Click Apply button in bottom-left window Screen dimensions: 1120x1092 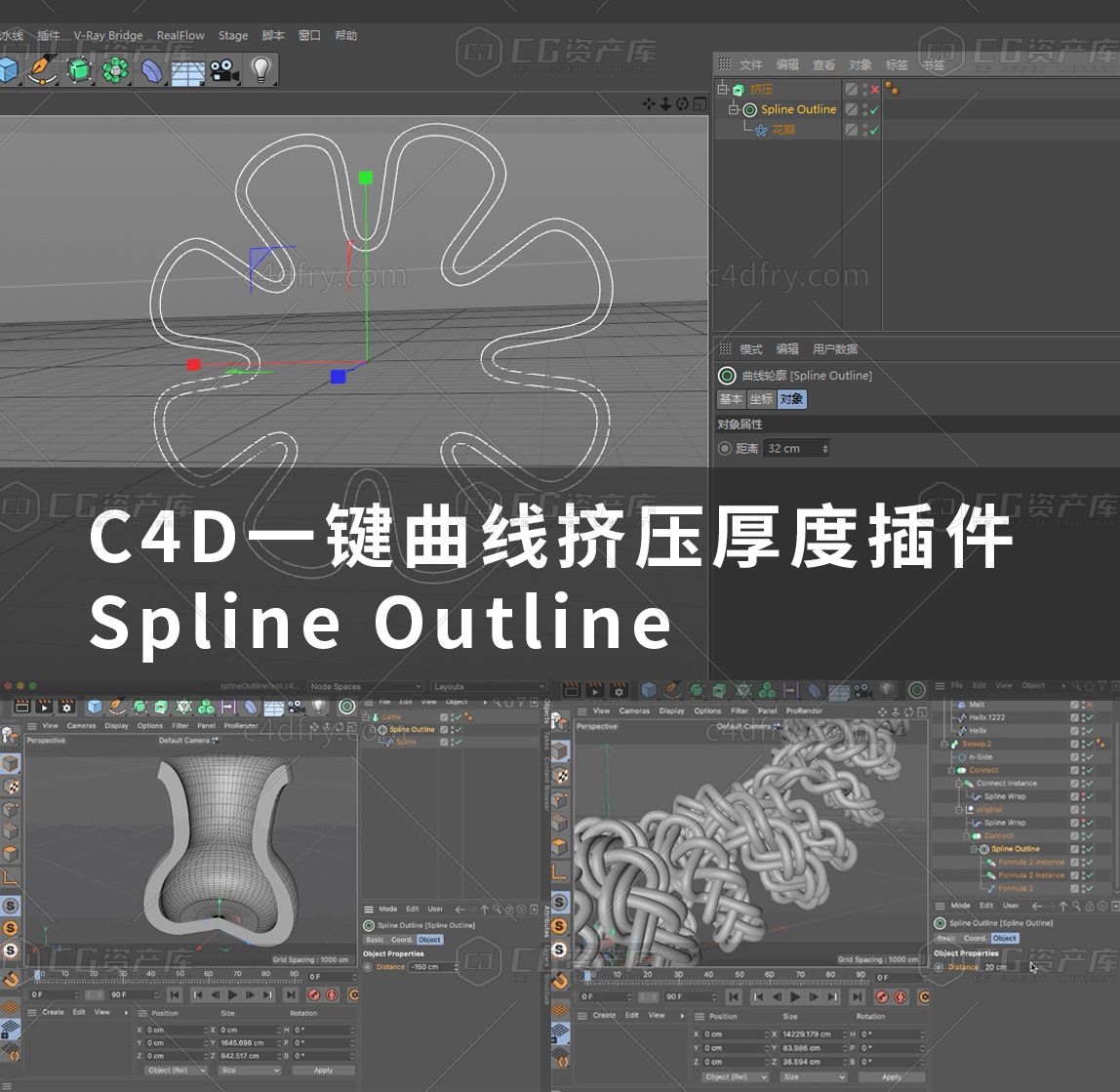[x=323, y=1070]
